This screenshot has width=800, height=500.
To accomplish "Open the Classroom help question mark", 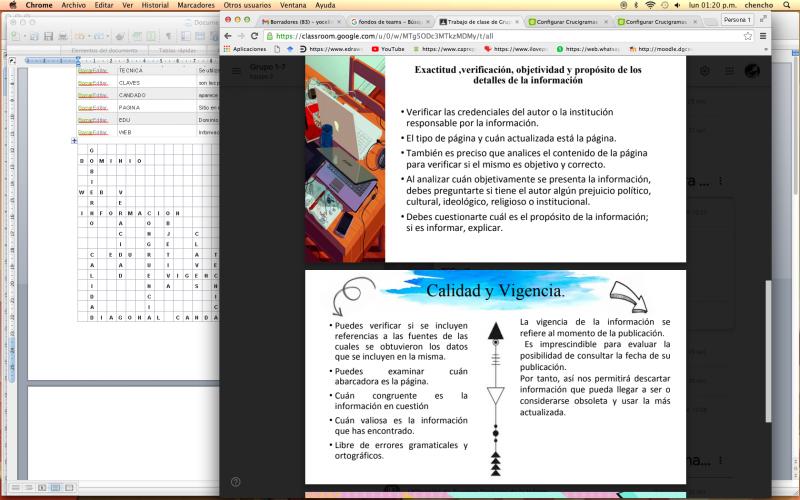I will pos(235,482).
